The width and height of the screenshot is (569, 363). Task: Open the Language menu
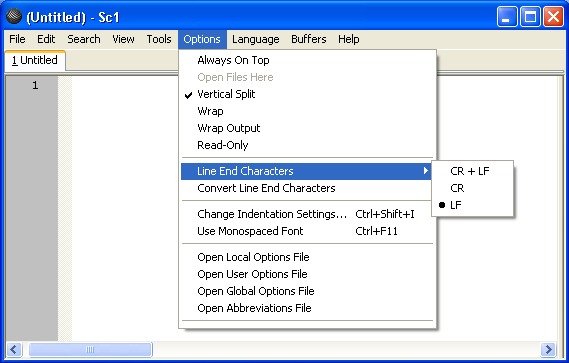tap(256, 39)
